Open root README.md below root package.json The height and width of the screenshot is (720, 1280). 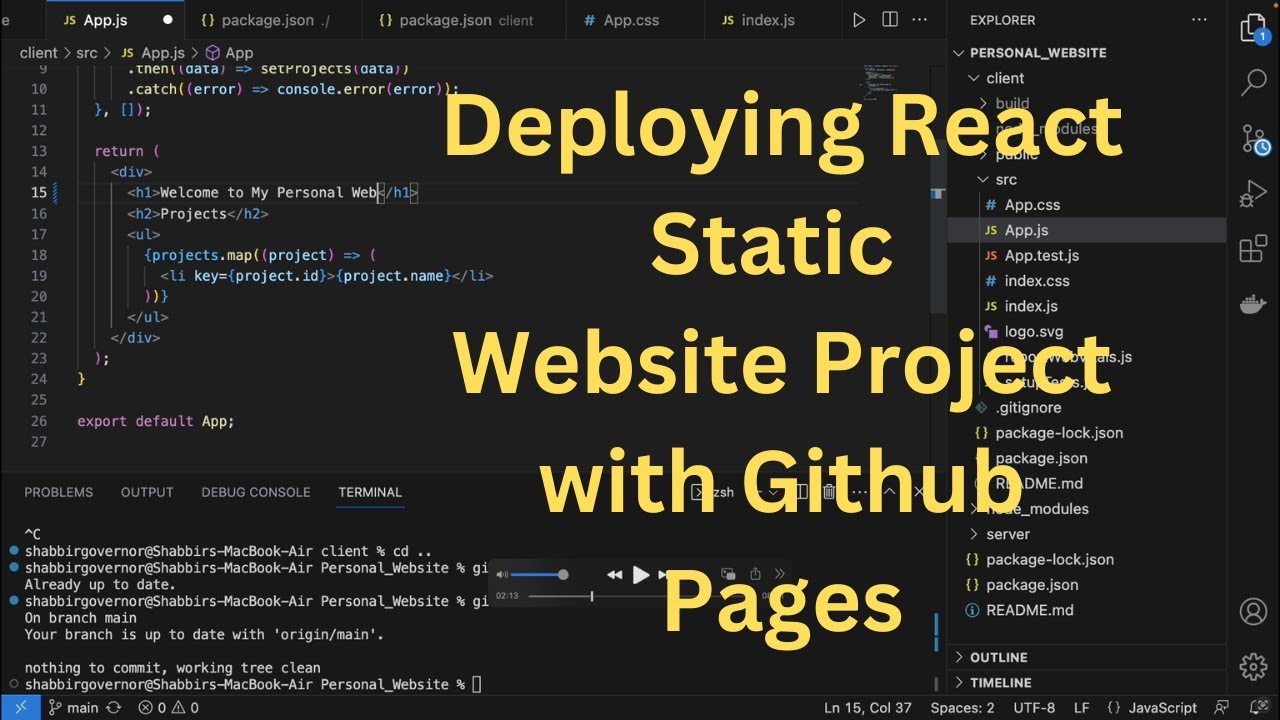point(1087,610)
